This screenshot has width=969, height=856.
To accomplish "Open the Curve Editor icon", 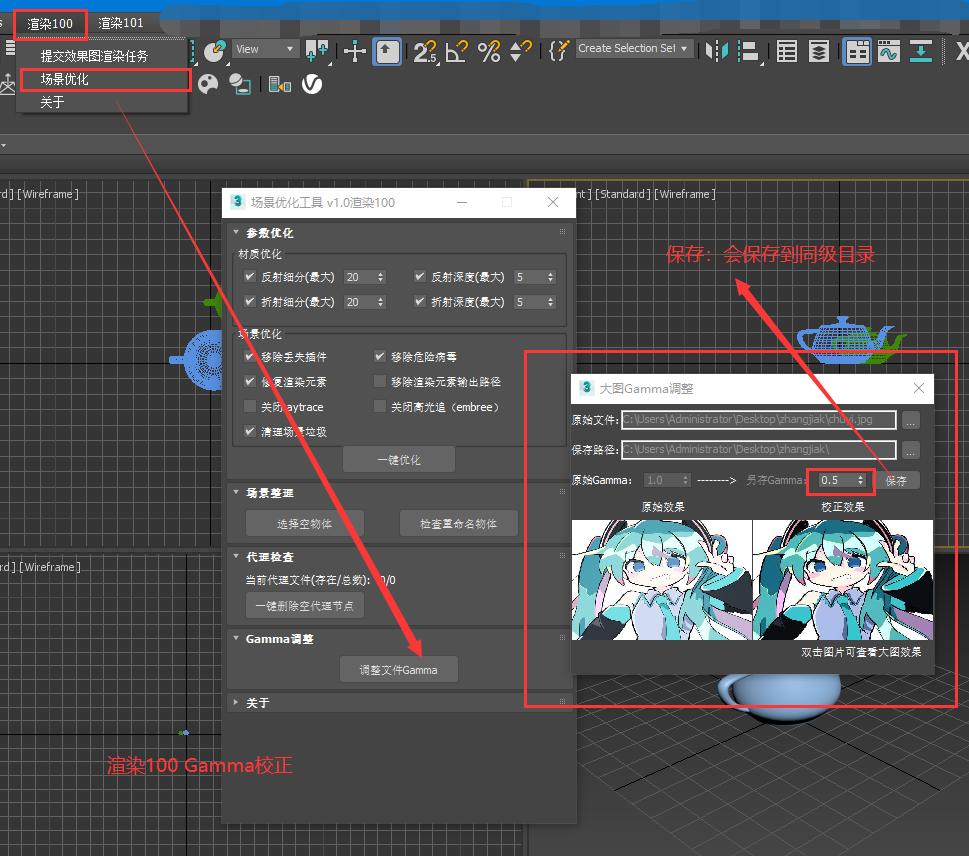I will (x=888, y=51).
